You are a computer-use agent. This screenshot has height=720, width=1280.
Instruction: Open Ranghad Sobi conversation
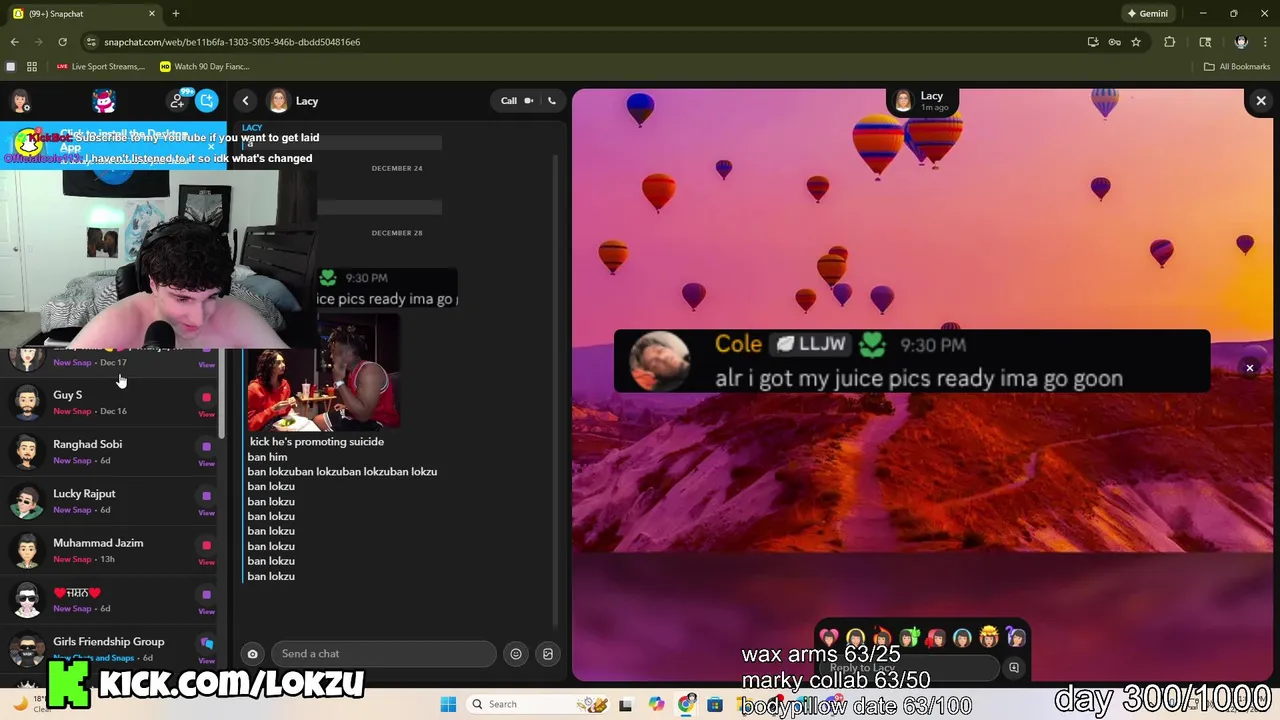coord(108,452)
